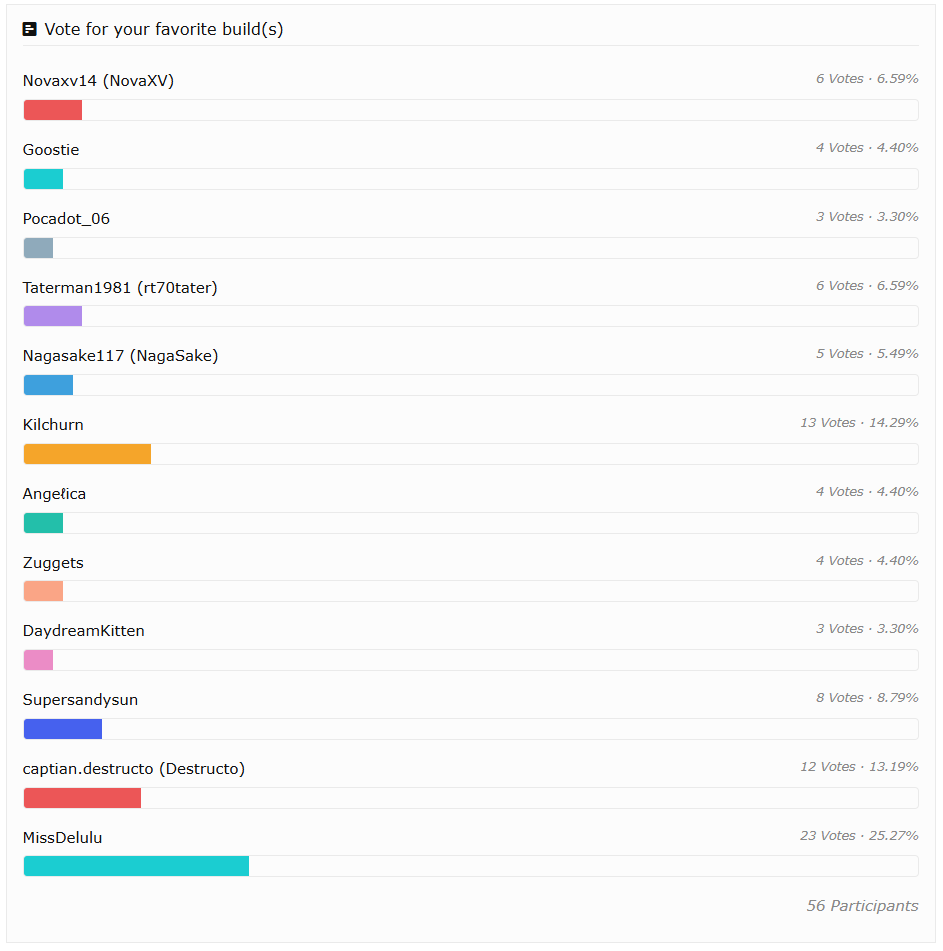Click the Goostie option label
The image size is (943, 951).
point(51,150)
